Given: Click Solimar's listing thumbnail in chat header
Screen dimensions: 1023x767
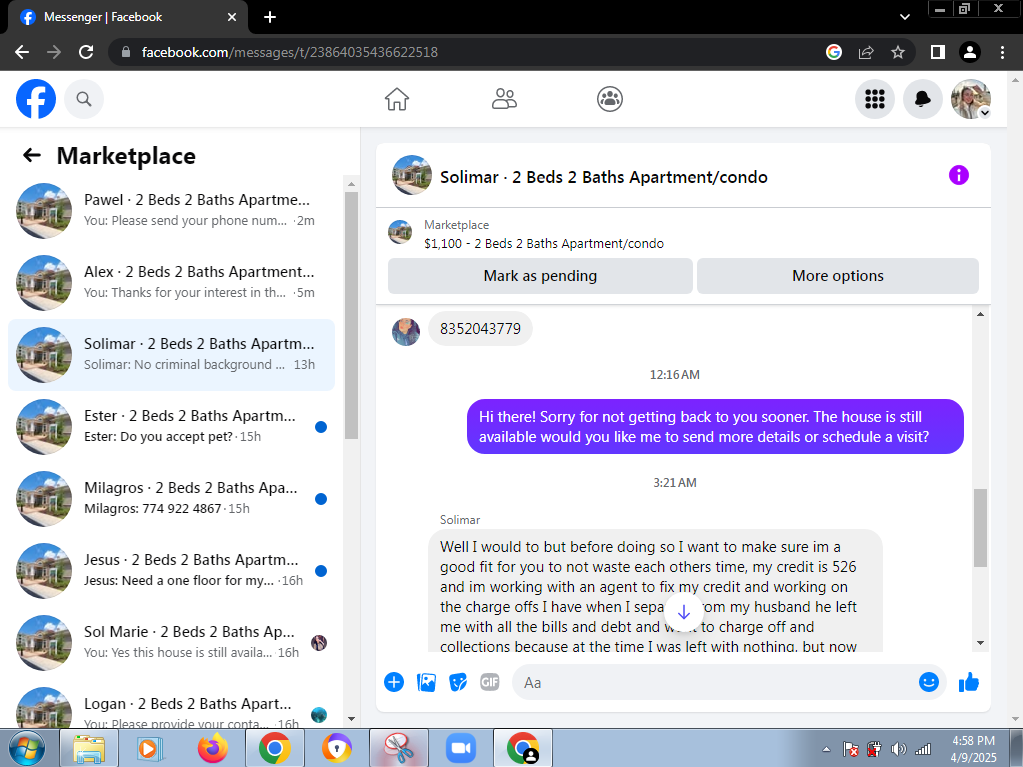Looking at the screenshot, I should (x=412, y=175).
